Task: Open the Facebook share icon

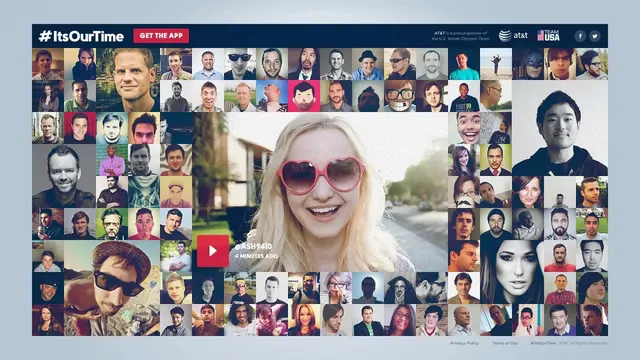Action: pyautogui.click(x=580, y=36)
